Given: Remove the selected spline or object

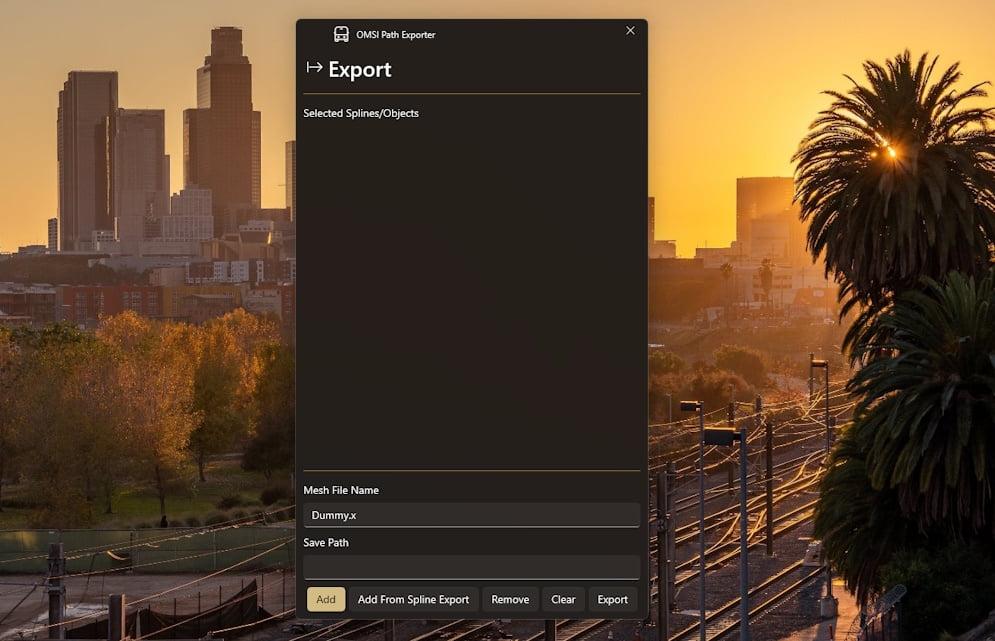Looking at the screenshot, I should pyautogui.click(x=510, y=599).
